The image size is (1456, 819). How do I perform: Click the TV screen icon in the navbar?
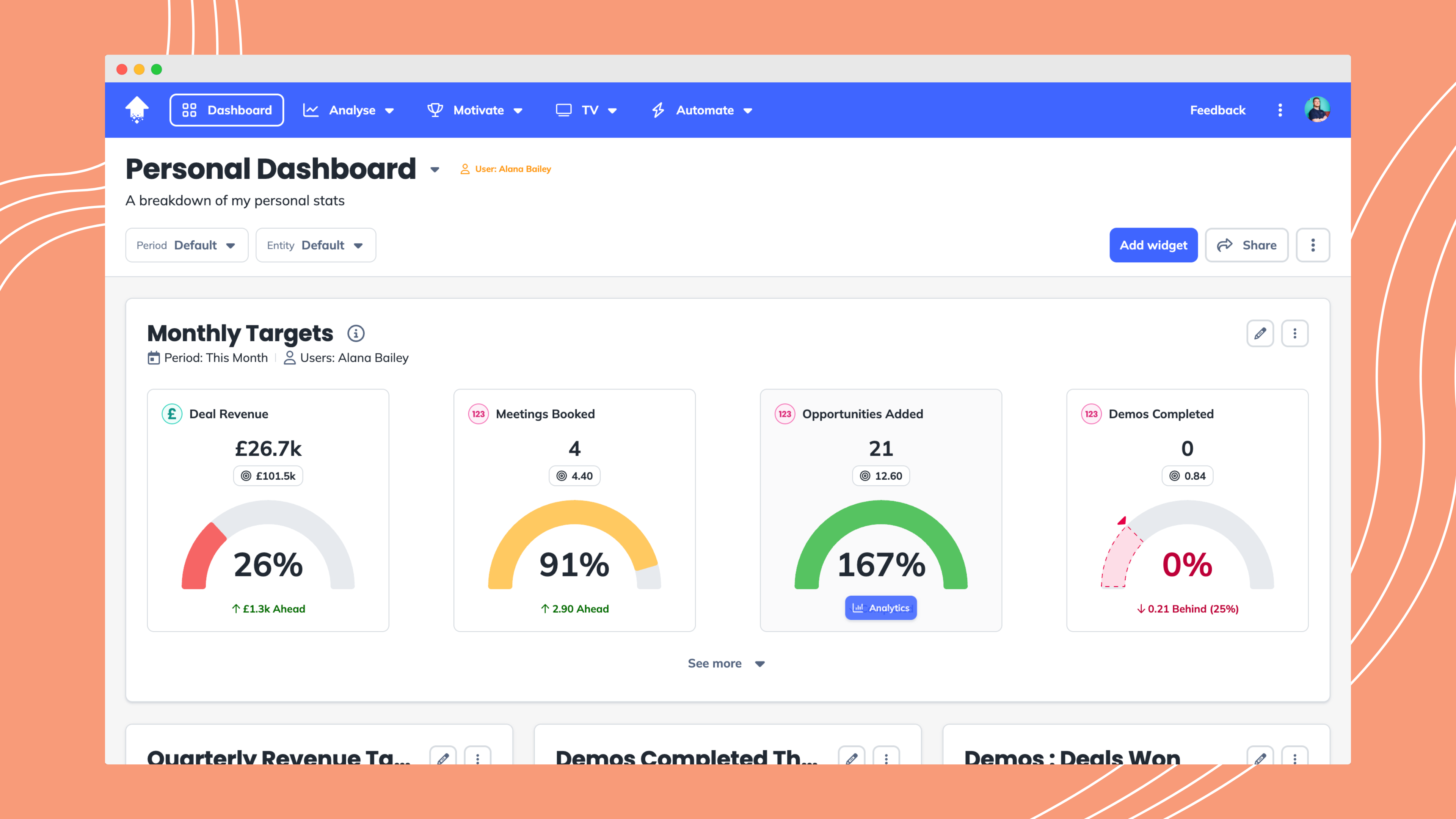[564, 110]
